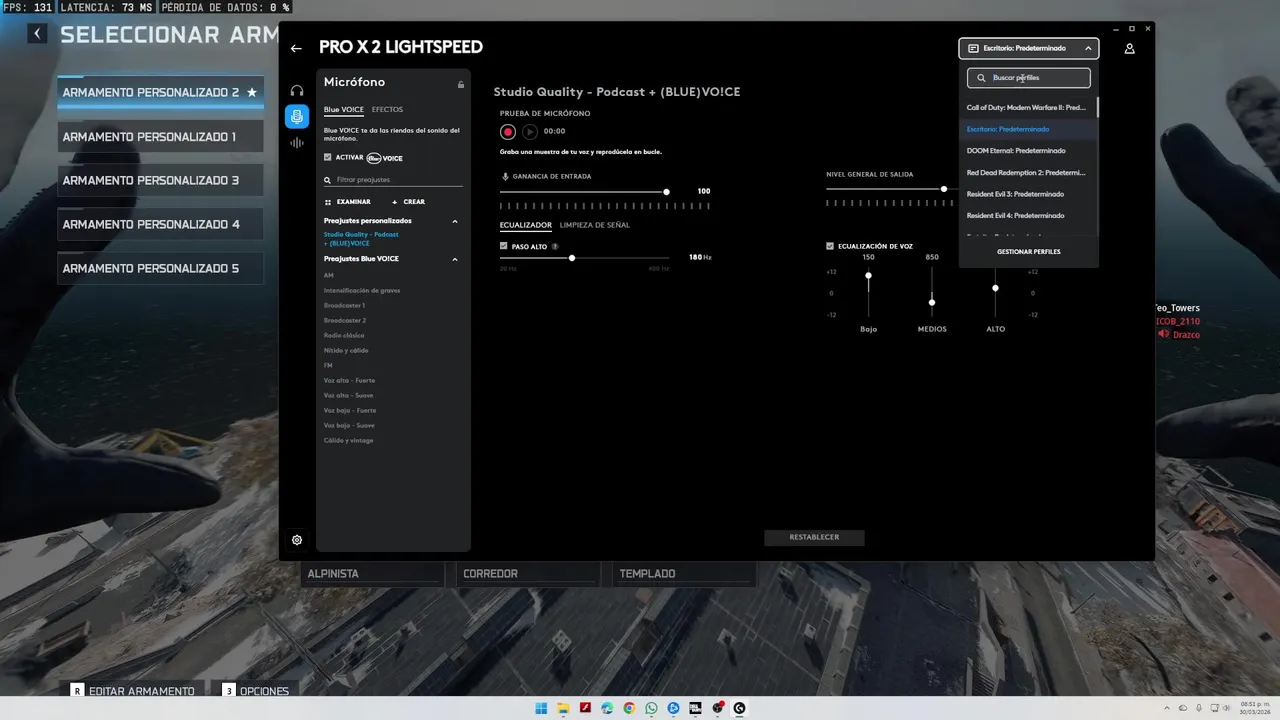The image size is (1280, 720).
Task: Play back the recorded microphone sample
Action: coord(530,131)
